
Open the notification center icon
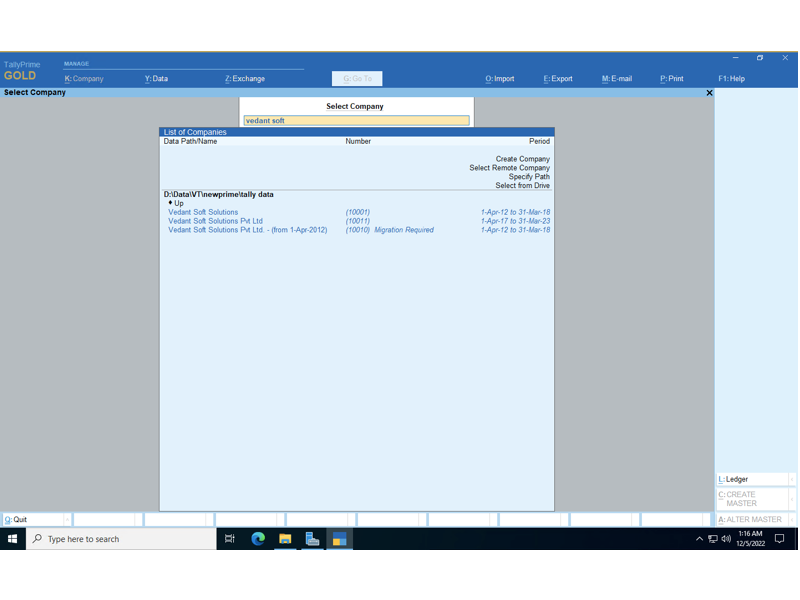[x=780, y=539]
